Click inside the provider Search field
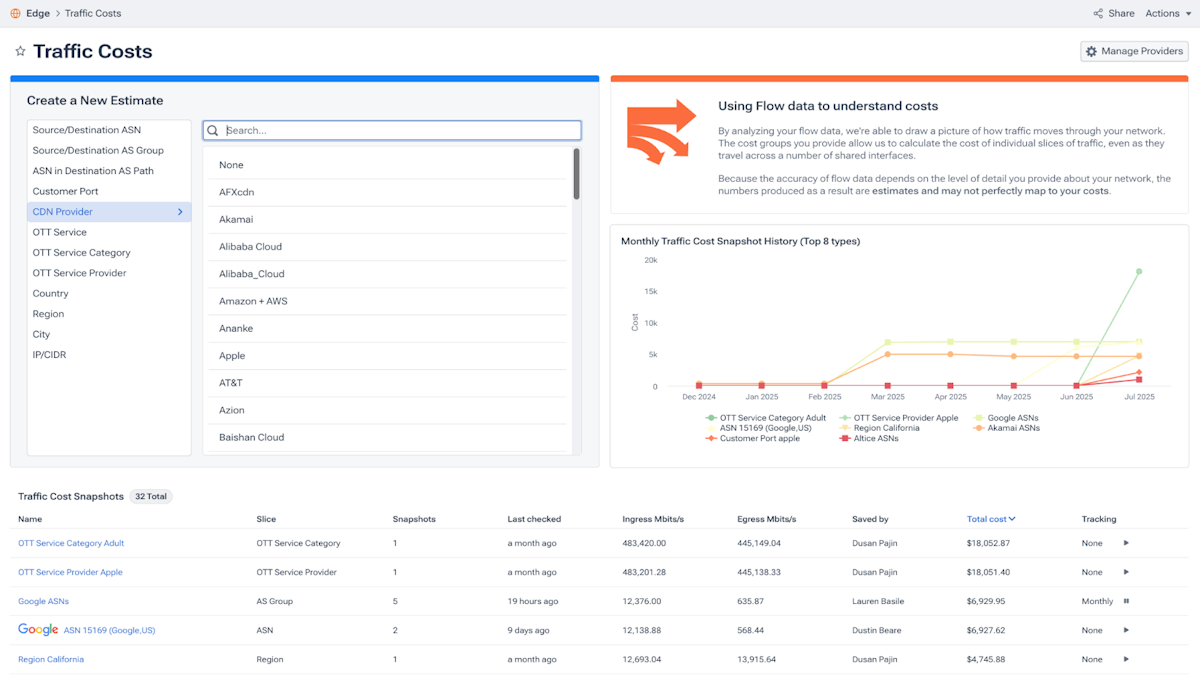 click(x=390, y=130)
